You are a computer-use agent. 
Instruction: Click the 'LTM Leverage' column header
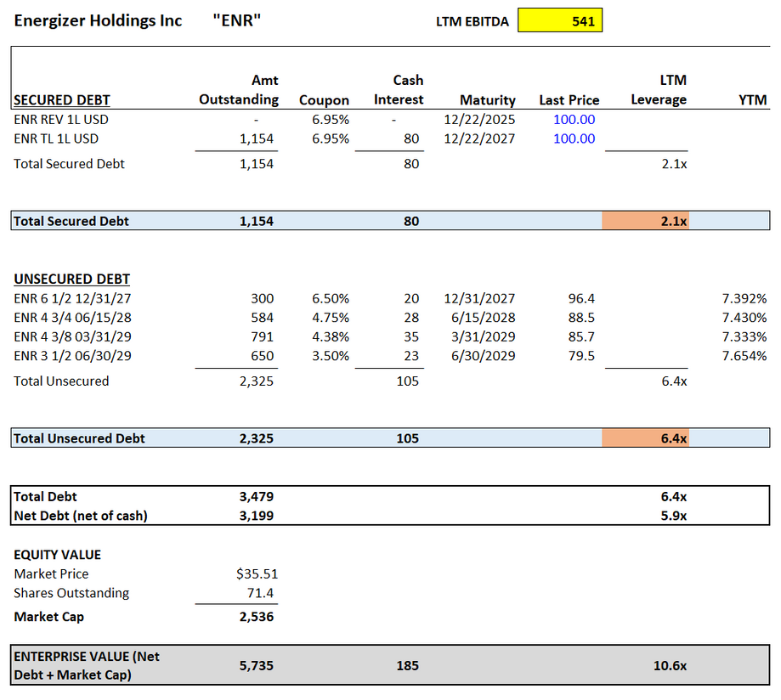[x=658, y=90]
